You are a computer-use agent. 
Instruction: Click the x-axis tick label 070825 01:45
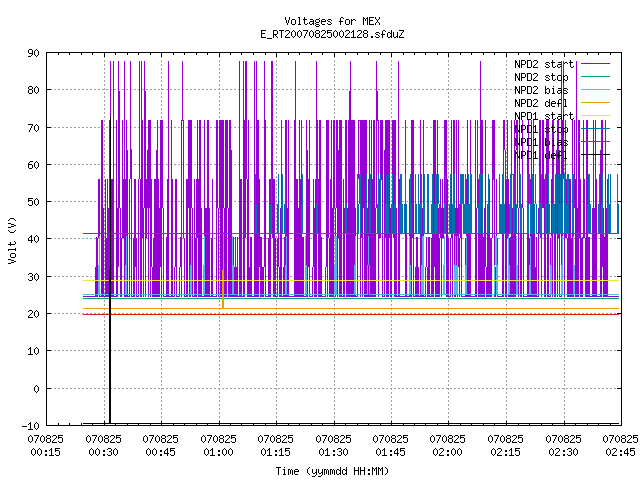click(x=391, y=446)
